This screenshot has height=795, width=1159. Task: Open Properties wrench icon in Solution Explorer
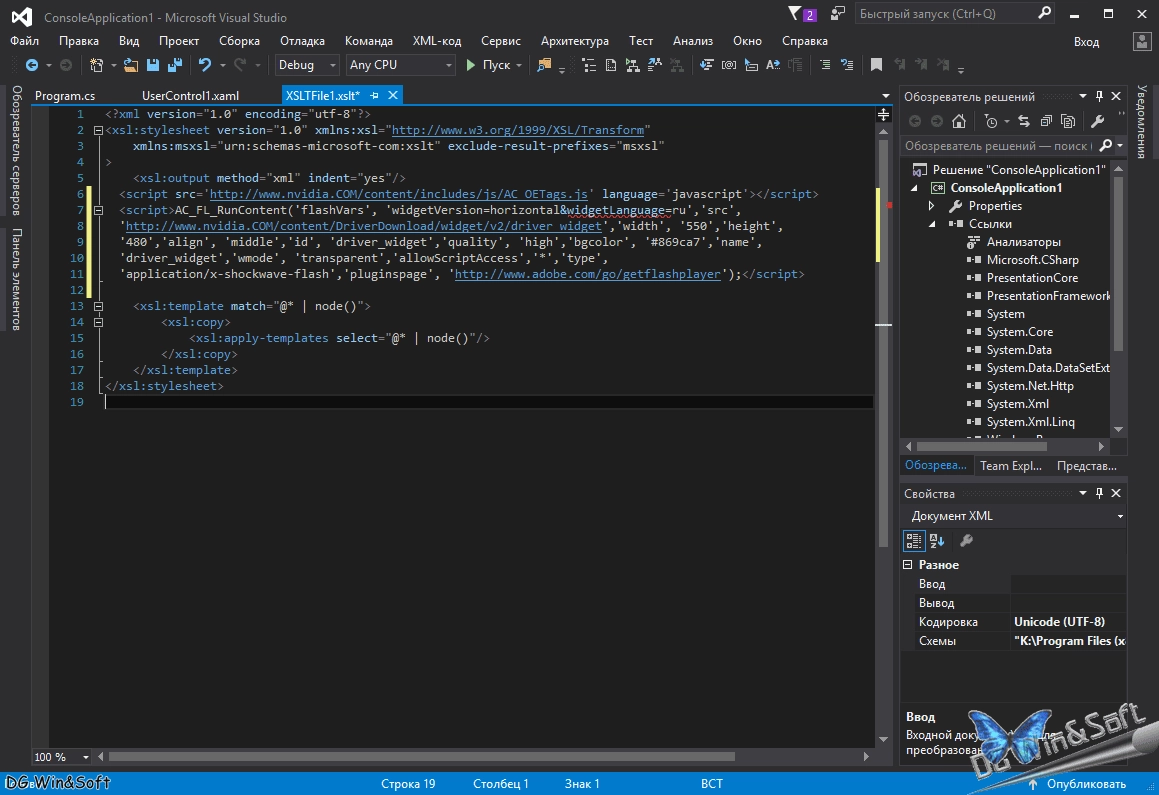point(1098,121)
